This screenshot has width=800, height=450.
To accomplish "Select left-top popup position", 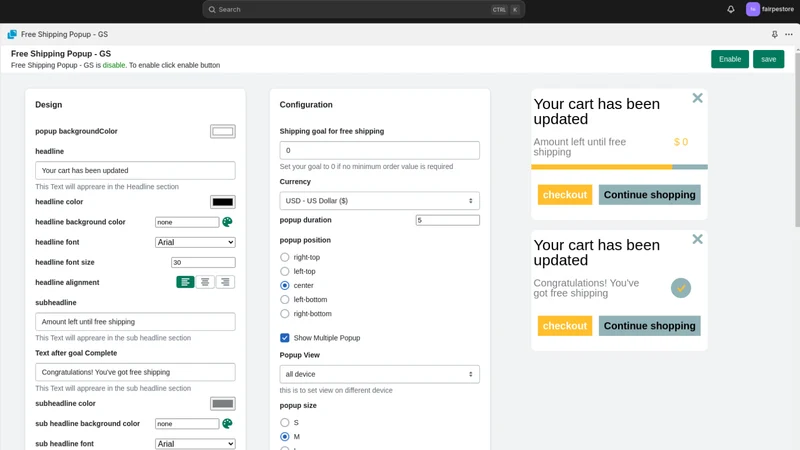I will pyautogui.click(x=285, y=271).
